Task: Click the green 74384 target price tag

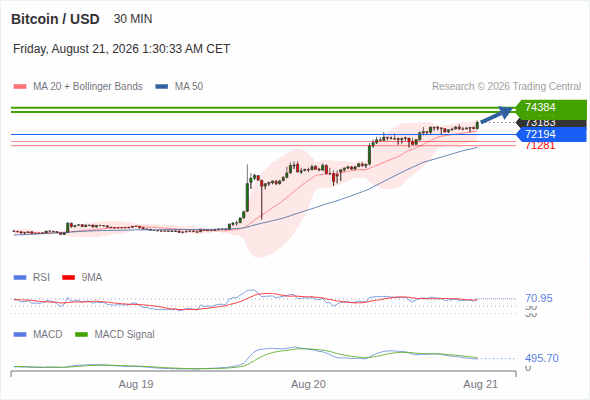Action: pyautogui.click(x=551, y=108)
